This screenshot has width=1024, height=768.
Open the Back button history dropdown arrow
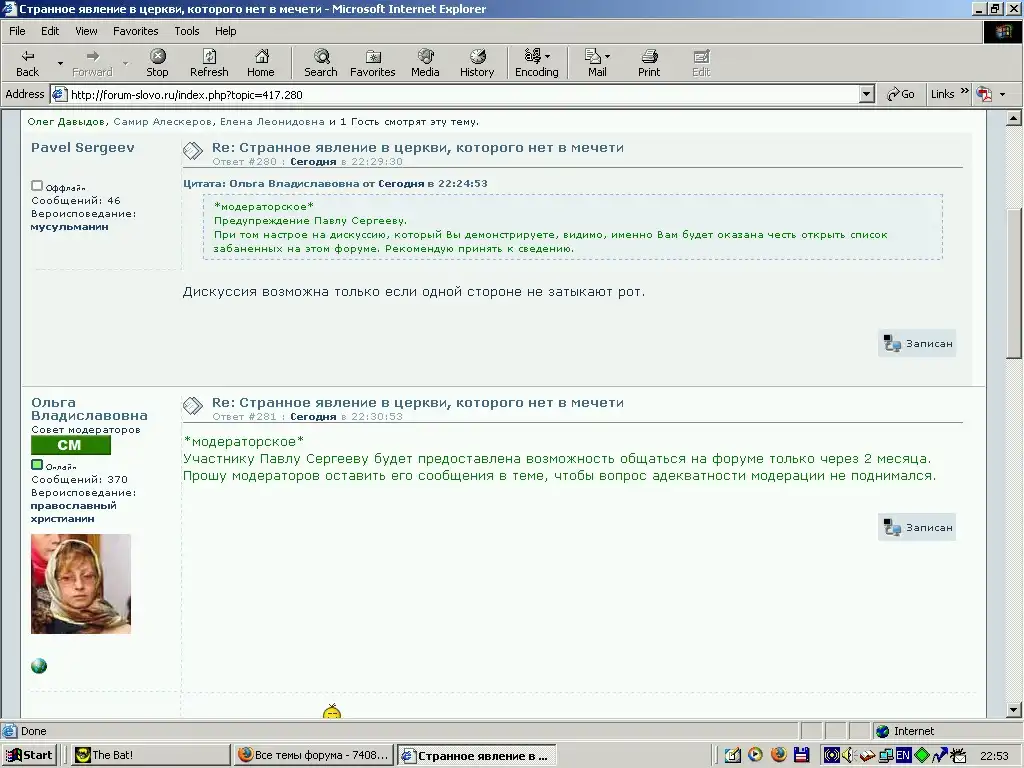coord(60,63)
